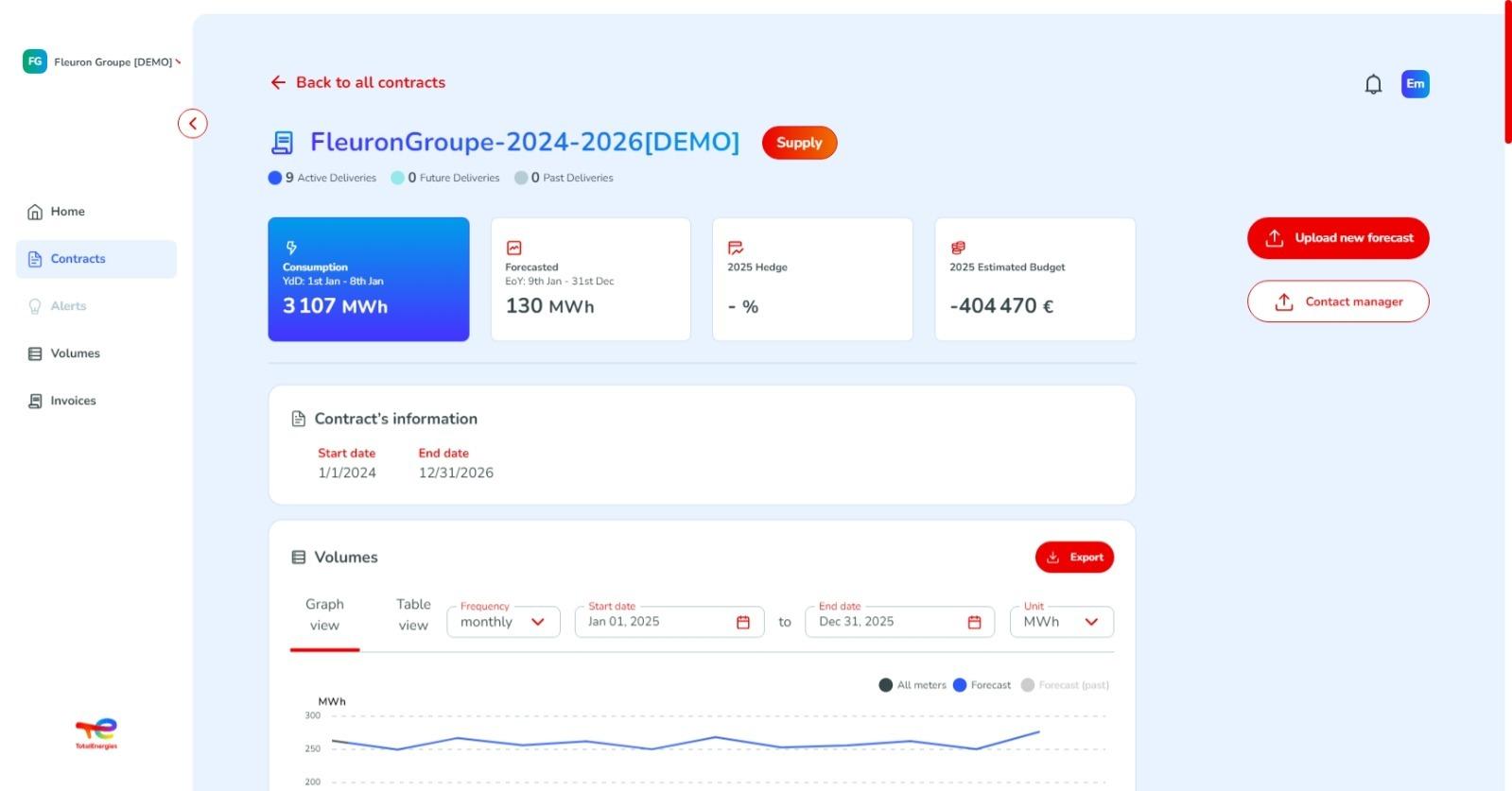This screenshot has height=791, width=1512.
Task: Toggle the Forecast (past) legend series
Action: 1064,685
